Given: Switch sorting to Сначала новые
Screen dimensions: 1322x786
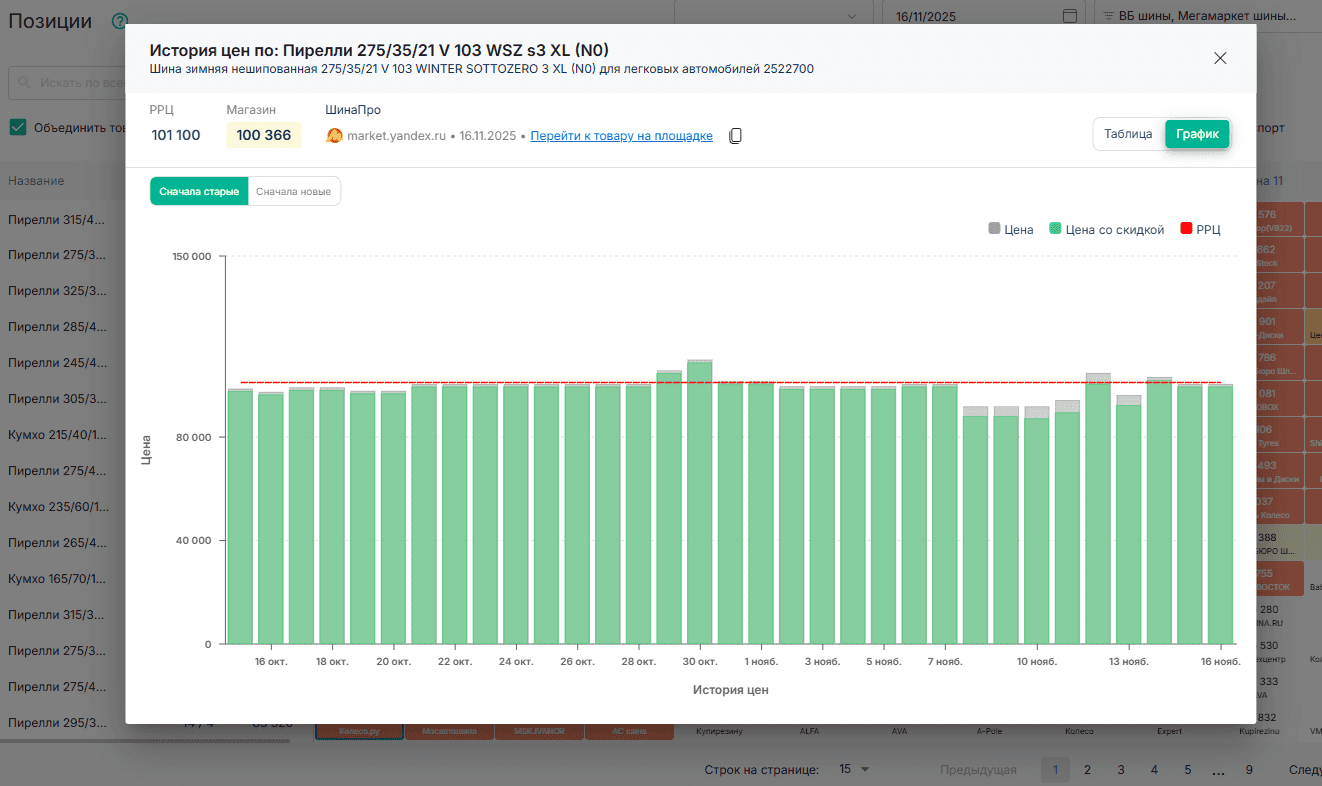Looking at the screenshot, I should coord(293,191).
